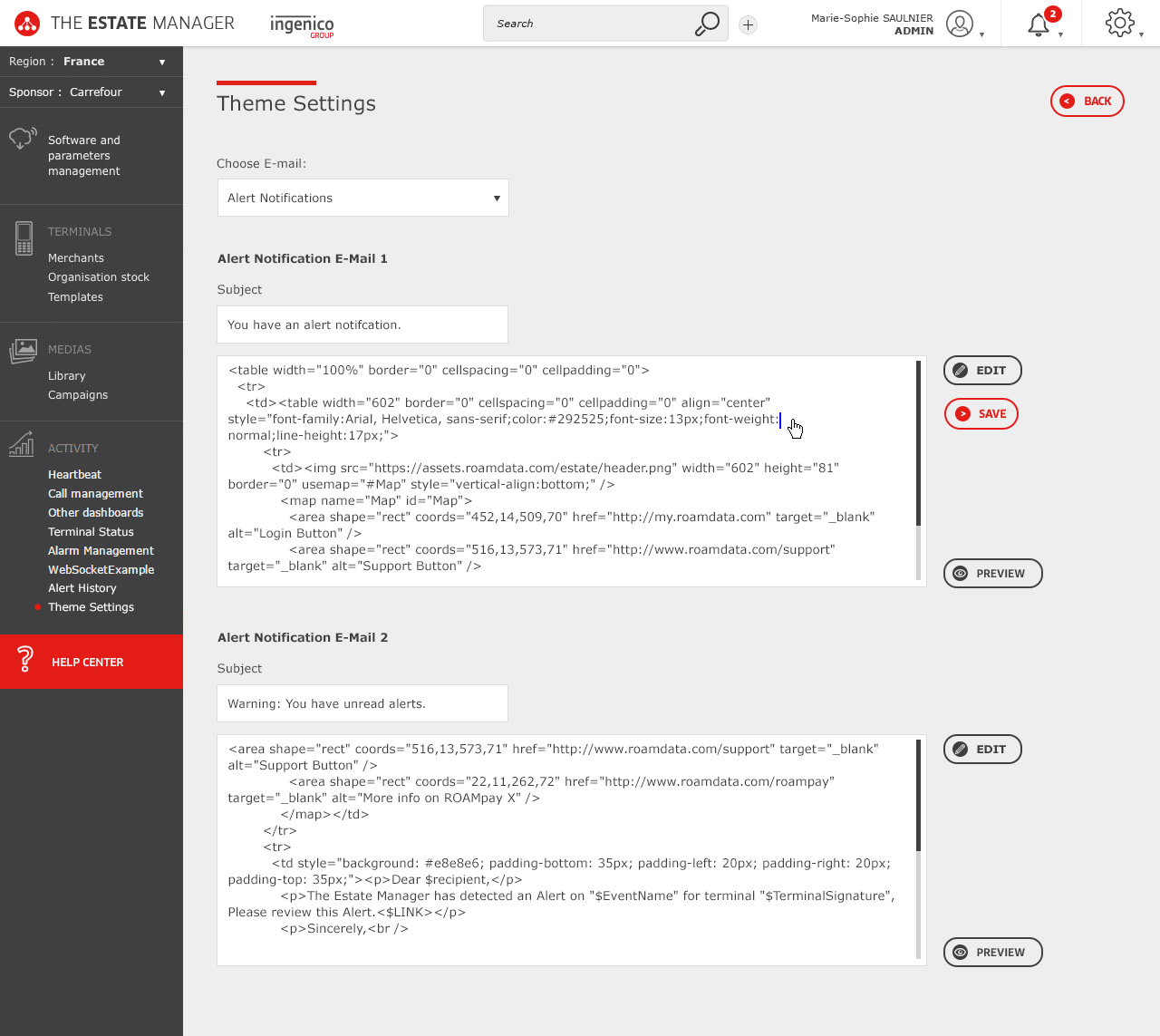
Task: Select Theme Settings in the sidebar
Action: tap(91, 607)
